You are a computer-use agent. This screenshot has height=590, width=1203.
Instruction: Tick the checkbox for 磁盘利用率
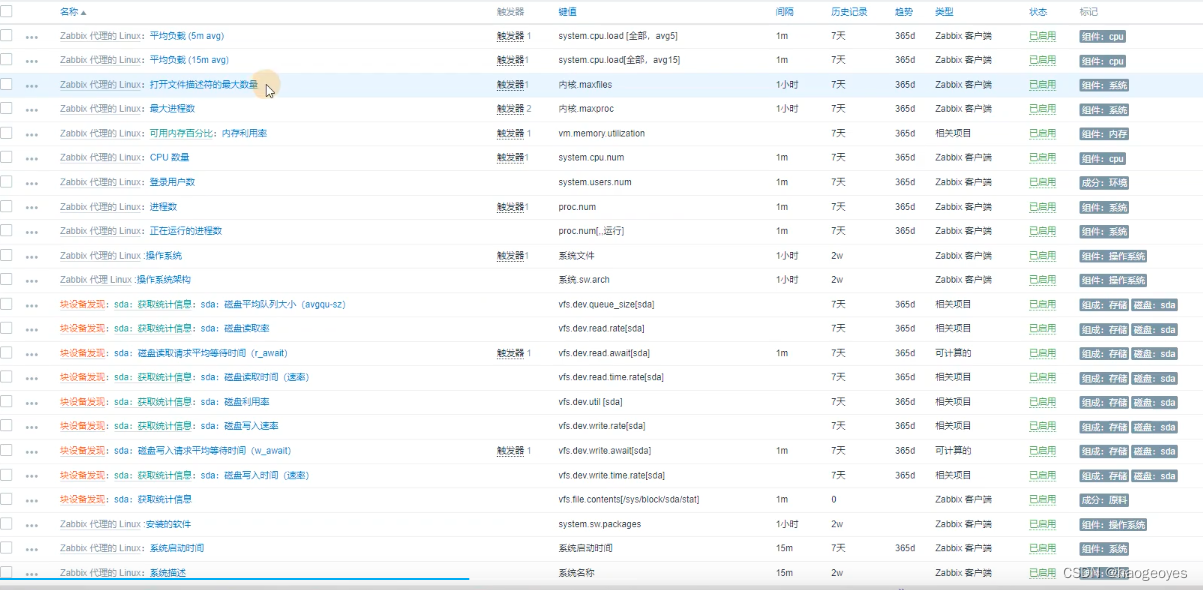click(x=6, y=401)
